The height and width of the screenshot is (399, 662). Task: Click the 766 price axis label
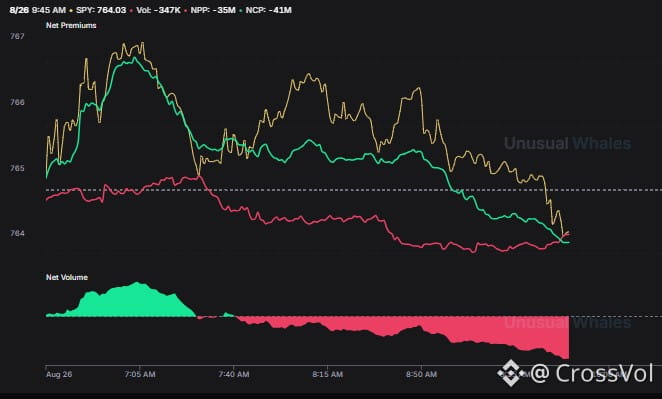(x=17, y=102)
